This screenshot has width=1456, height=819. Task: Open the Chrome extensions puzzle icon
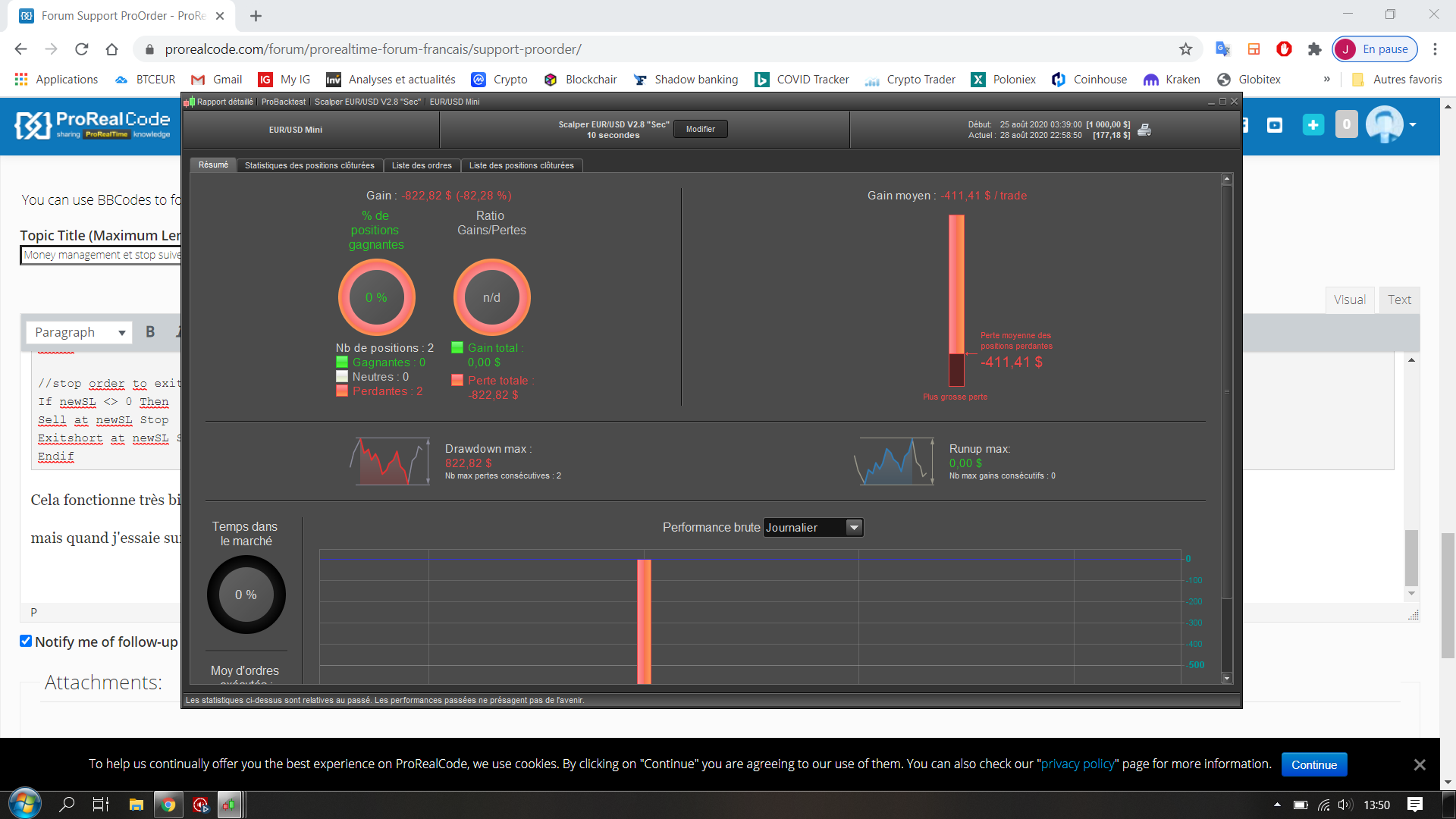[x=1314, y=49]
